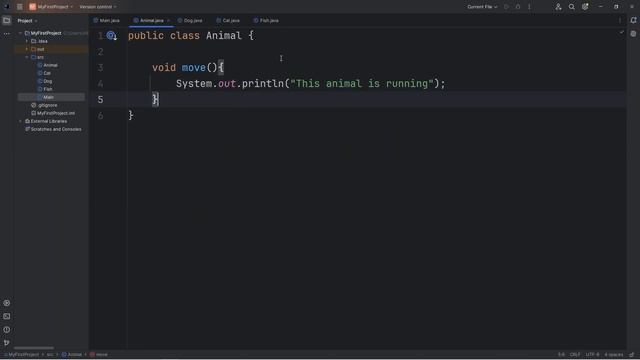Switch to the Dog.java tab

[x=190, y=20]
